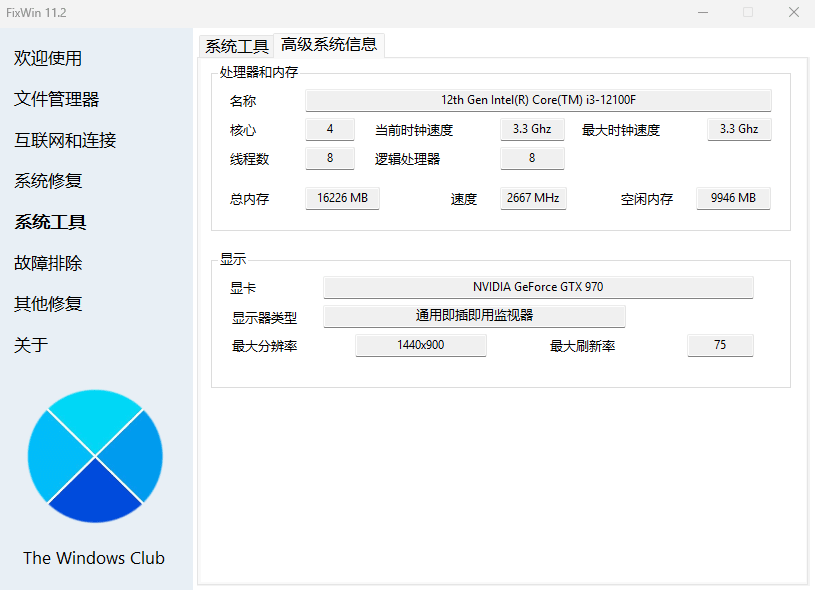Click max refresh rate value 75
The height and width of the screenshot is (590, 815).
click(720, 345)
